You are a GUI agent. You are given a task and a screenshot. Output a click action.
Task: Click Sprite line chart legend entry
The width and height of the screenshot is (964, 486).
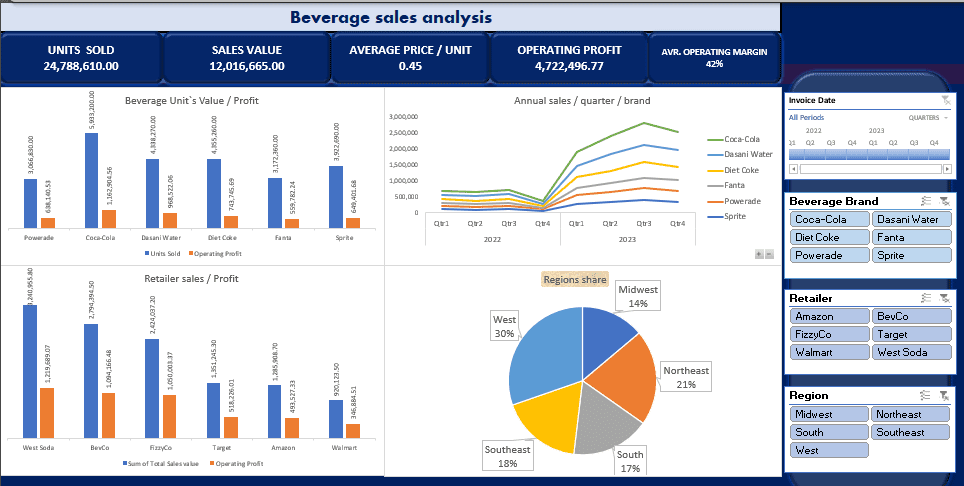click(x=727, y=216)
